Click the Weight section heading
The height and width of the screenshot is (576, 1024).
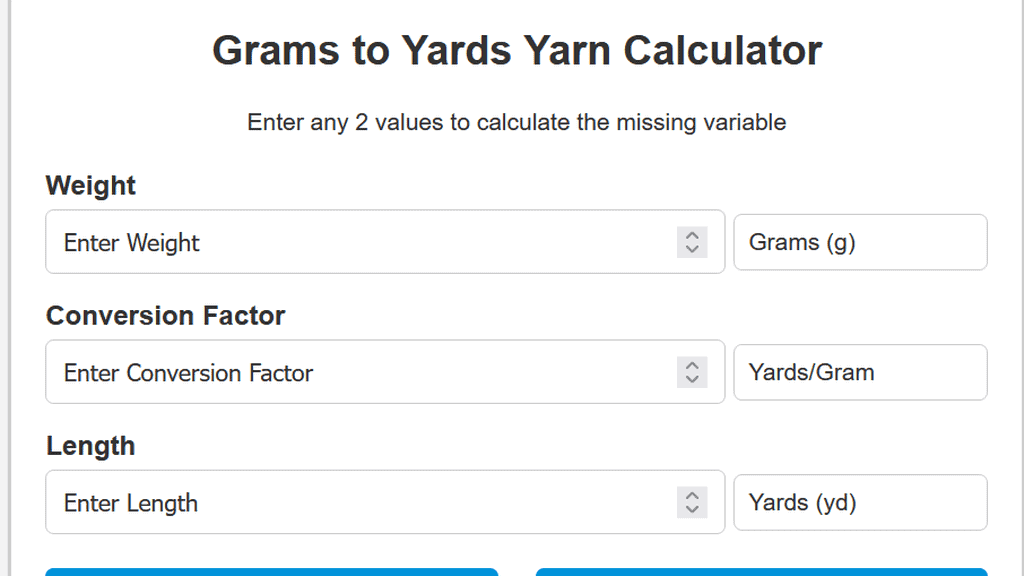click(90, 186)
